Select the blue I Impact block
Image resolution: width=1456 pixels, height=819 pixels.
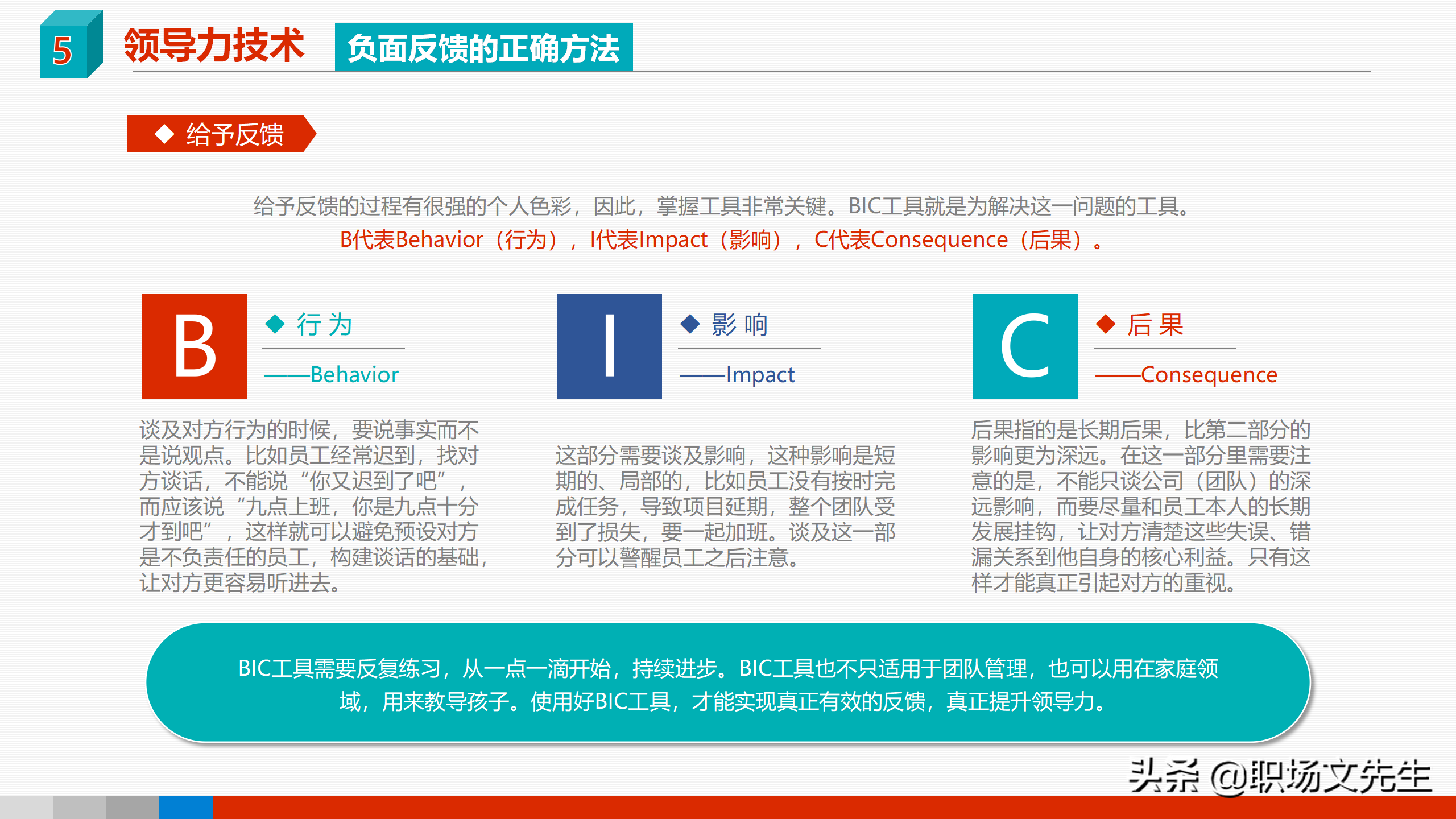tap(610, 346)
